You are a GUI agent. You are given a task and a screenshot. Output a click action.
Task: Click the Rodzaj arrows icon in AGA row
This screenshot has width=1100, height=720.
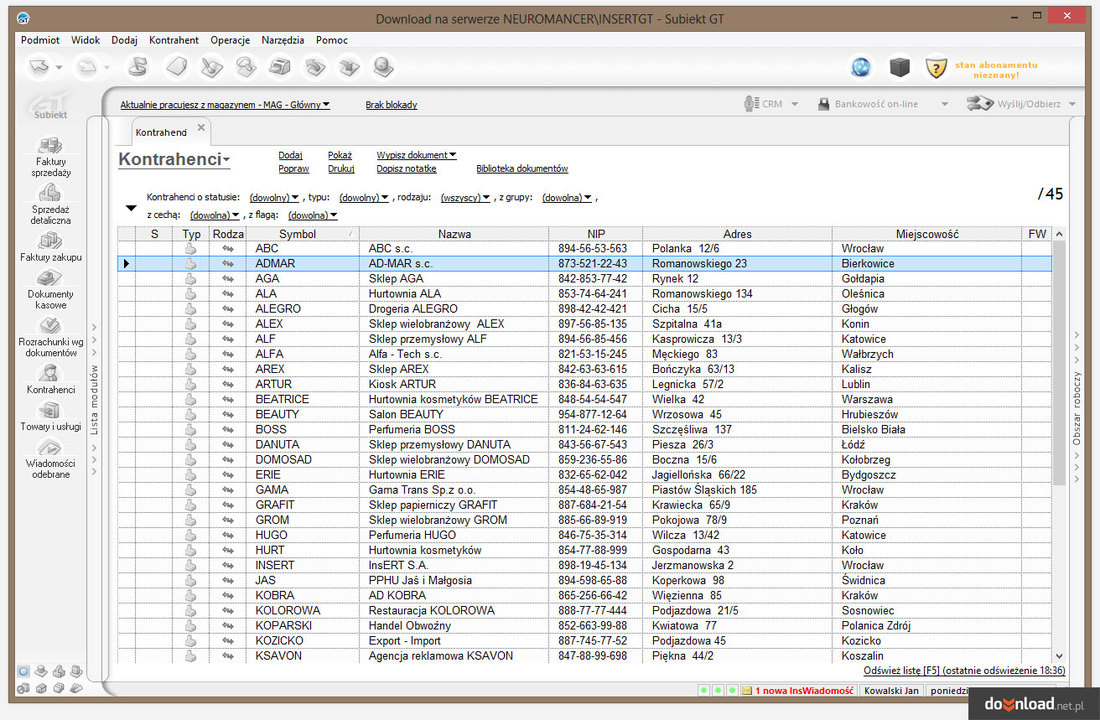pyautogui.click(x=228, y=279)
